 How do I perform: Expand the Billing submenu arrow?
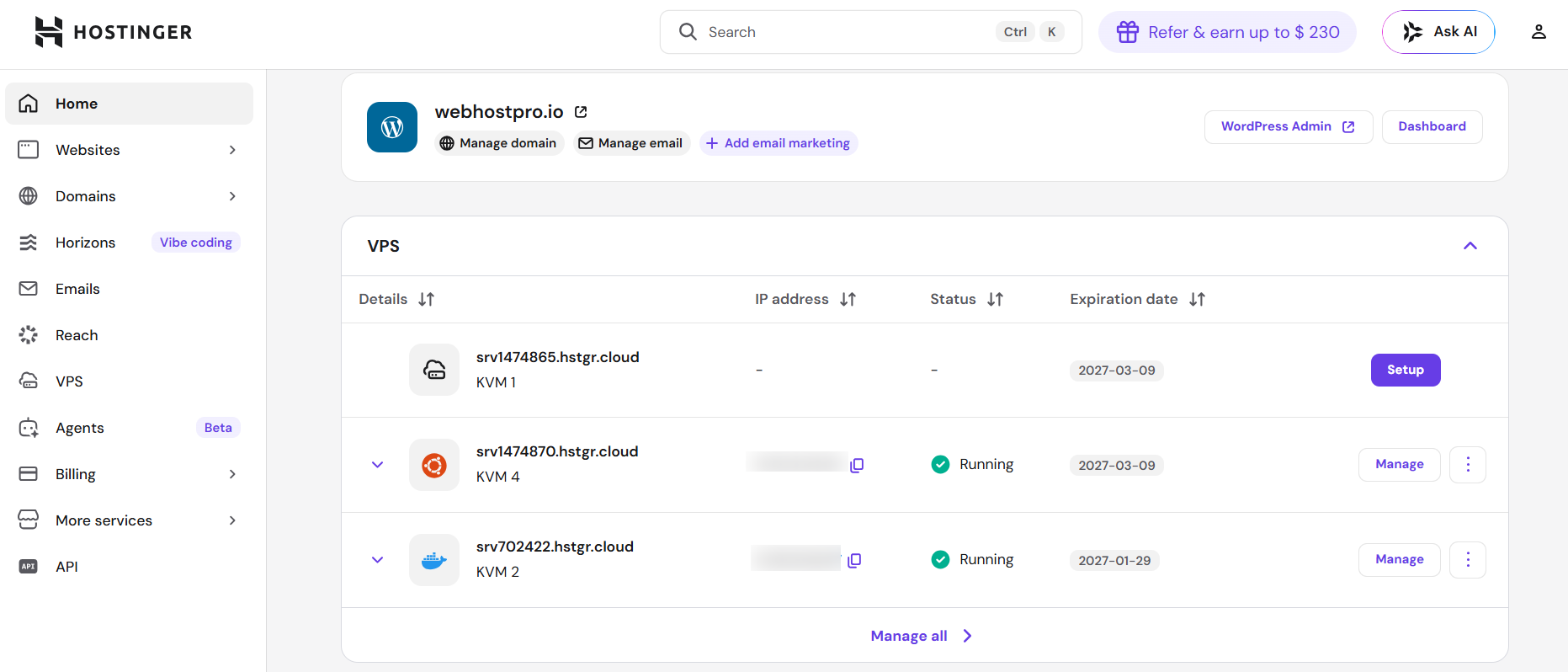(232, 474)
